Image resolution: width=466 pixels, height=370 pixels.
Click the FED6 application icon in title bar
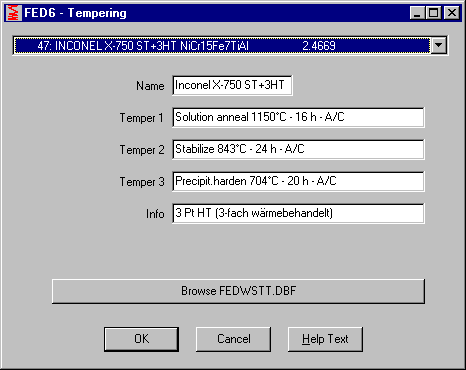tap(14, 13)
